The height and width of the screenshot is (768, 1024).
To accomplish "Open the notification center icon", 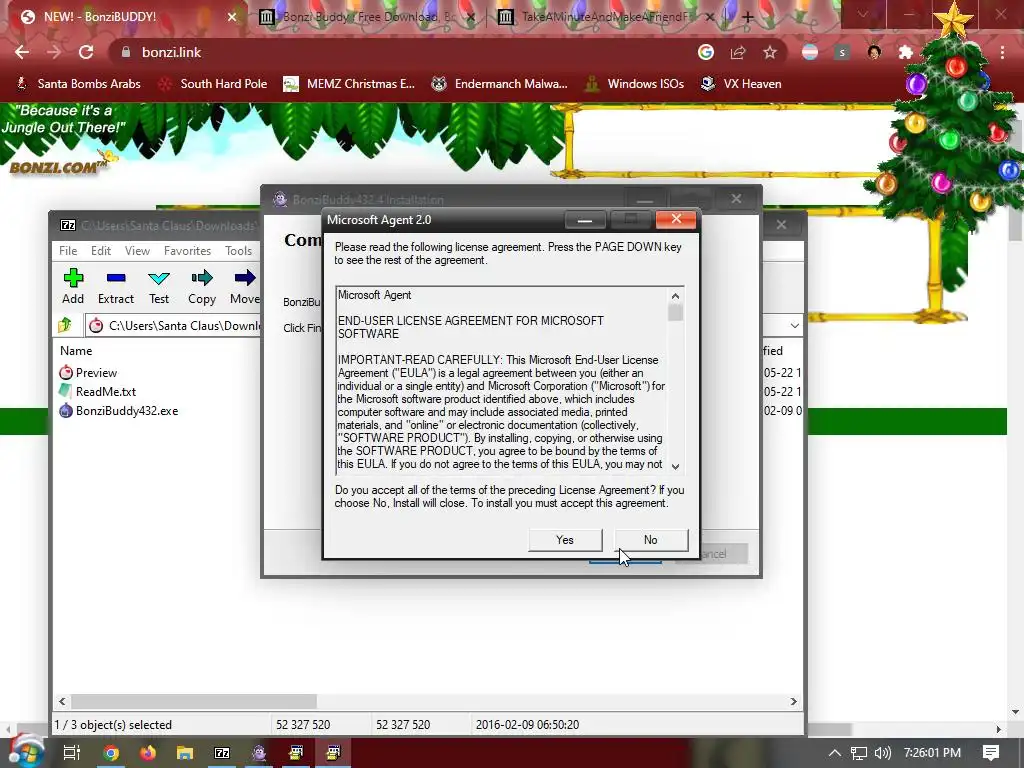I will pos(991,753).
